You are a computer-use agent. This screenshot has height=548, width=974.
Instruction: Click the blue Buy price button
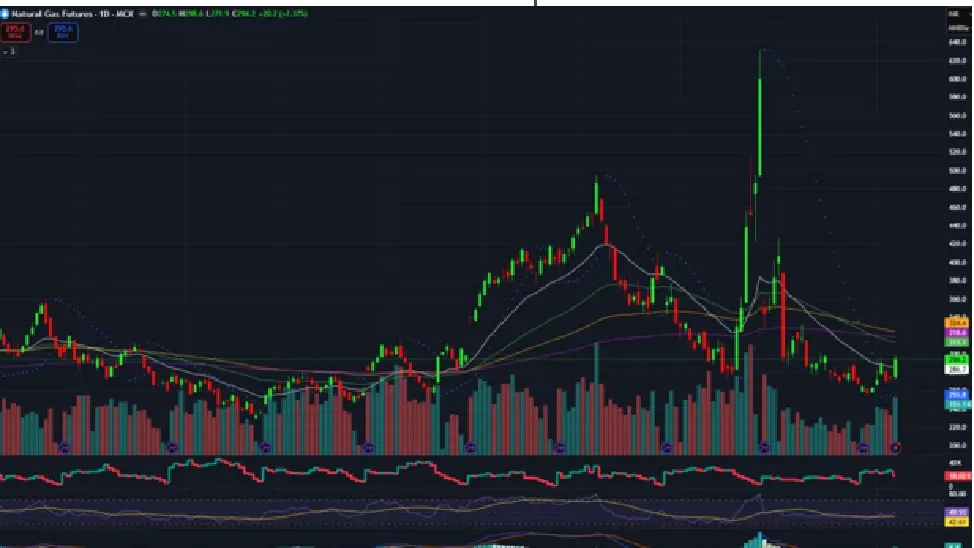[x=63, y=32]
